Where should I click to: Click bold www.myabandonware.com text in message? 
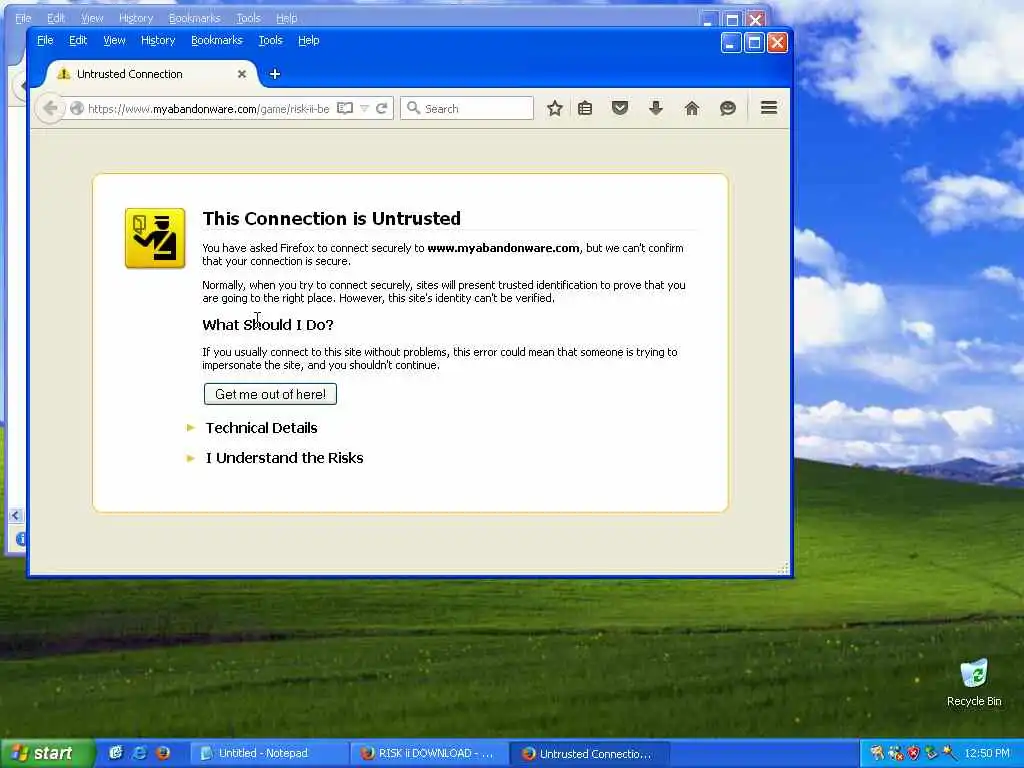pos(503,248)
